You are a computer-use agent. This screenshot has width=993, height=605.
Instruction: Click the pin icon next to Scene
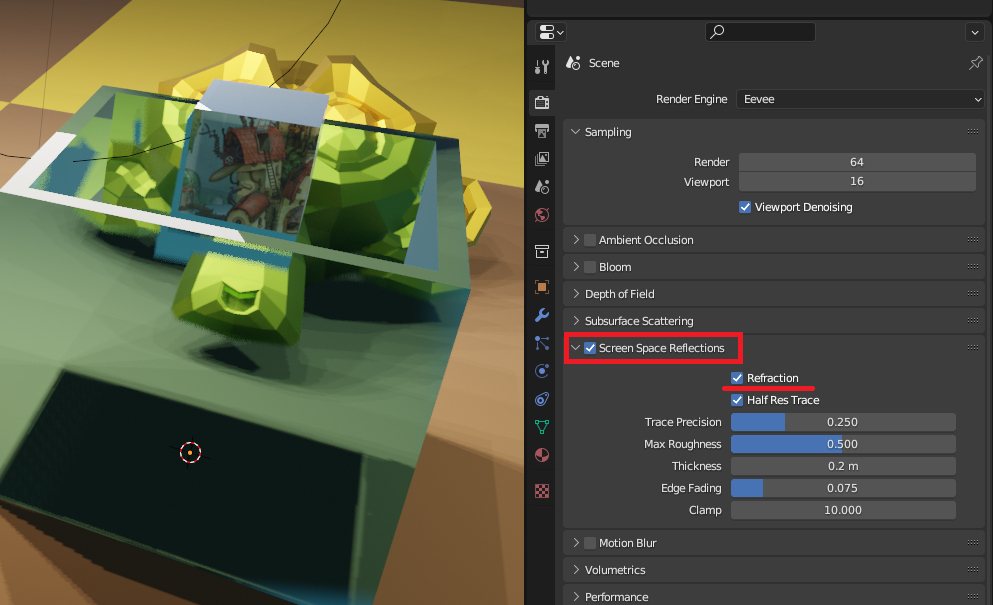(975, 63)
